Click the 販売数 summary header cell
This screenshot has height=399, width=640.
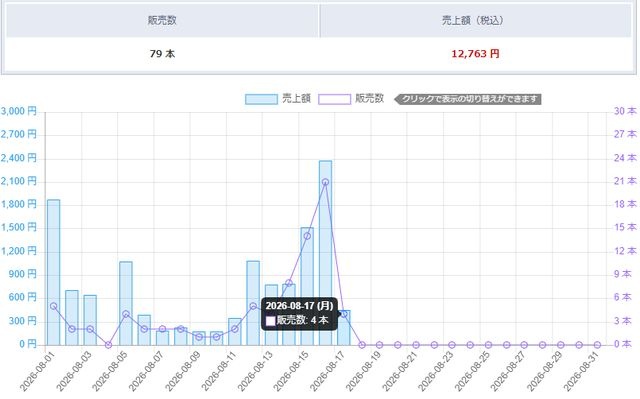click(x=162, y=20)
